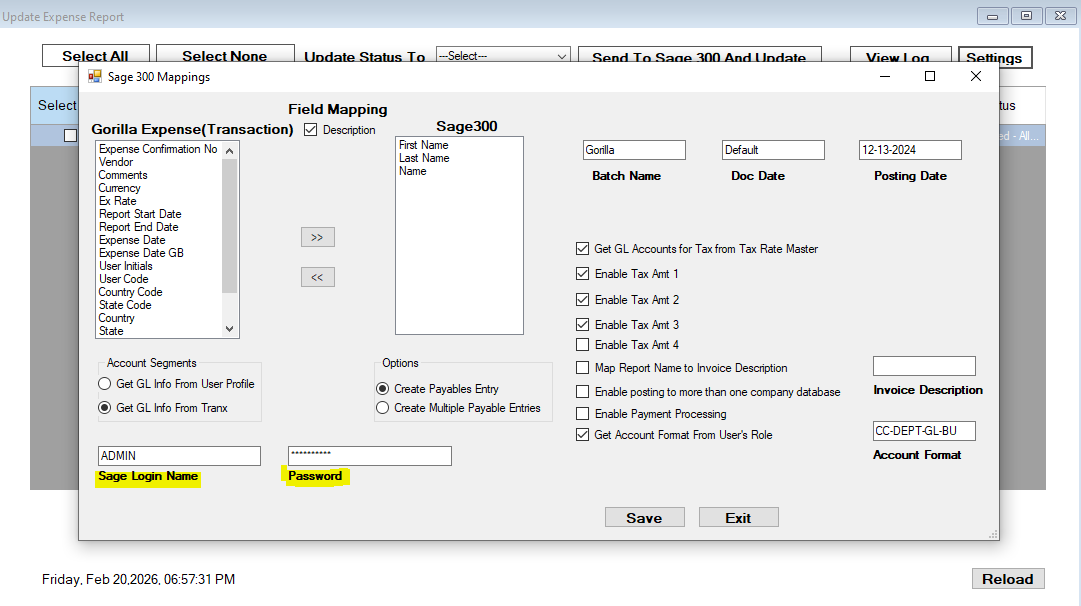1081x606 pixels.
Task: Open the Update Status To dropdown
Action: (503, 56)
